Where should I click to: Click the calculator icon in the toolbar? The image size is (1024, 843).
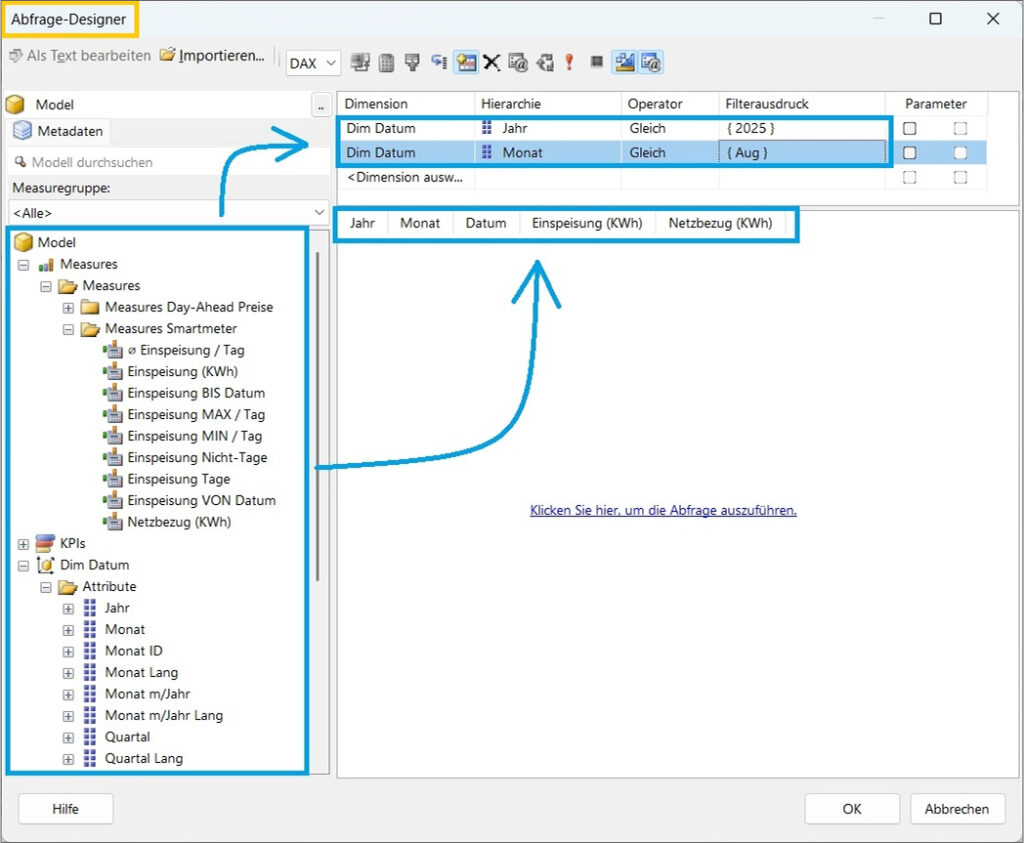coord(386,62)
